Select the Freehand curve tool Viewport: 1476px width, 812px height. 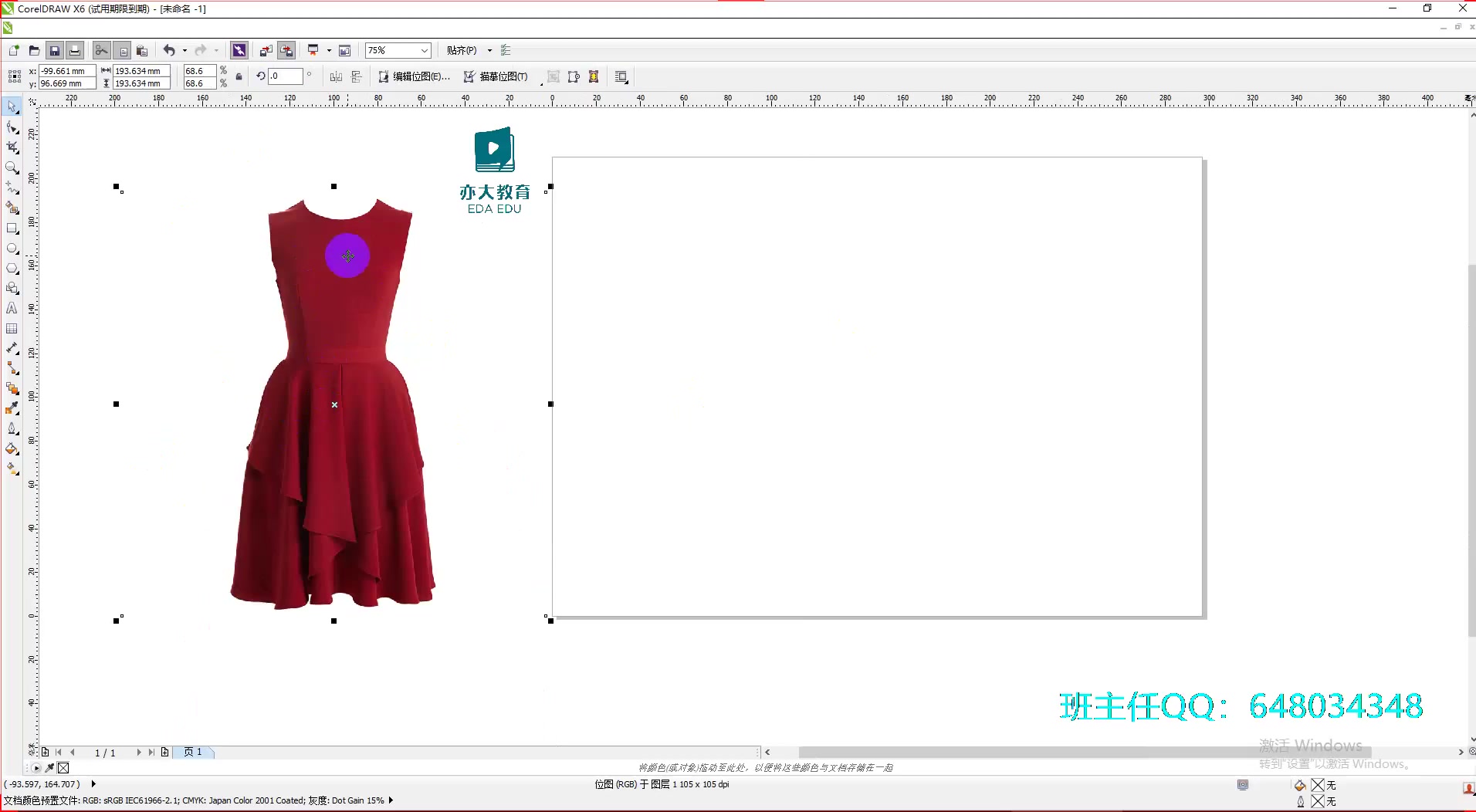point(12,188)
